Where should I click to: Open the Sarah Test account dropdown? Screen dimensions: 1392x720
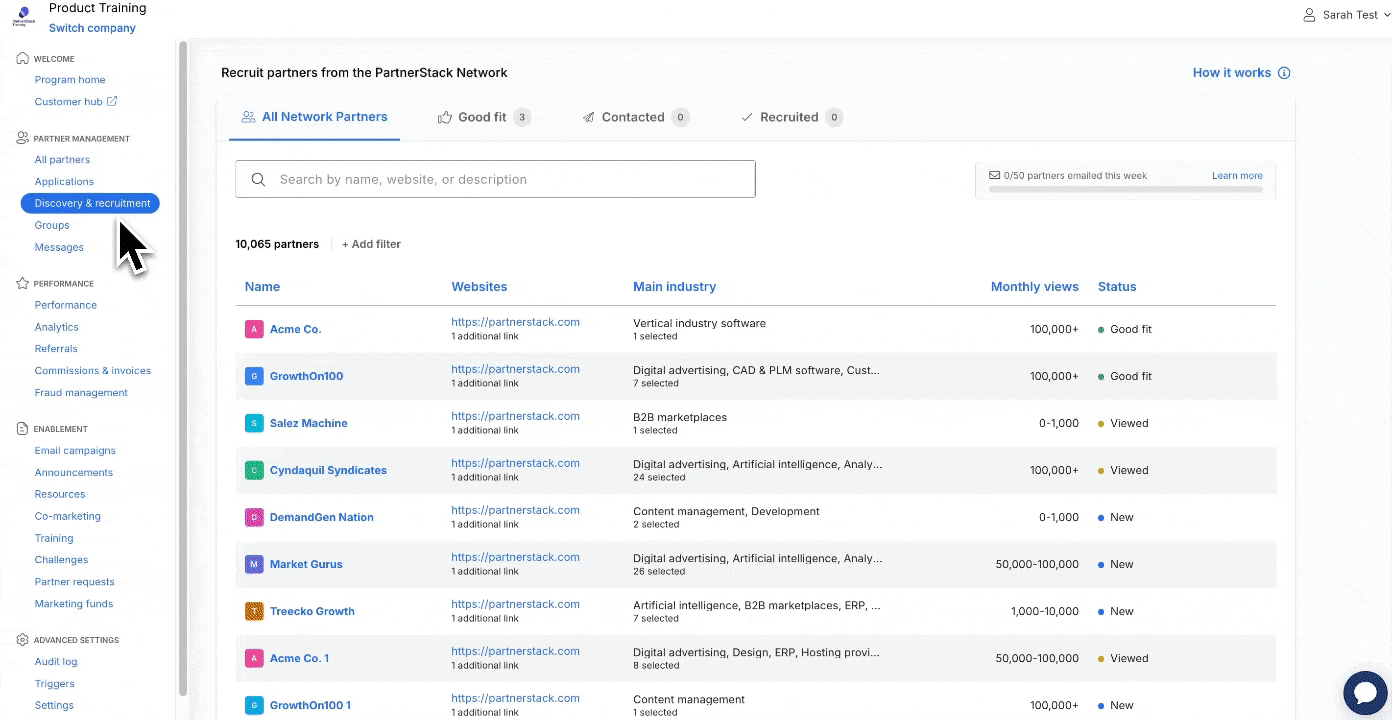1346,15
